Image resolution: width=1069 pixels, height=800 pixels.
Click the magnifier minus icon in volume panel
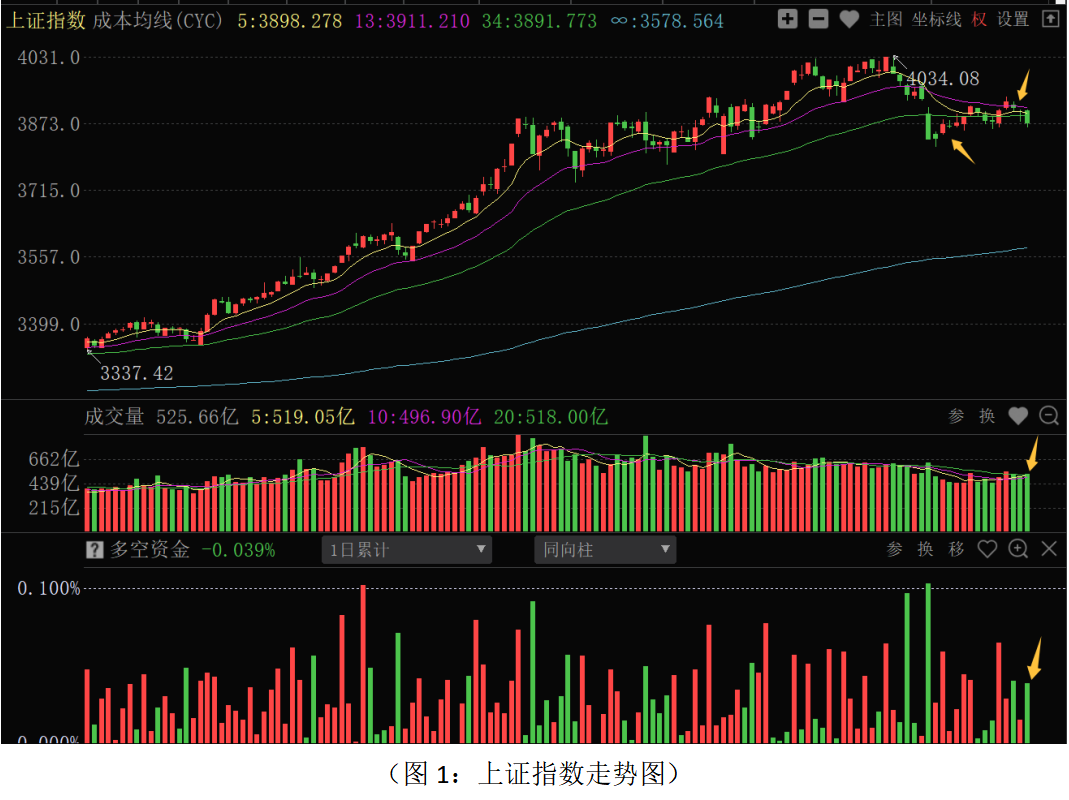click(1049, 416)
